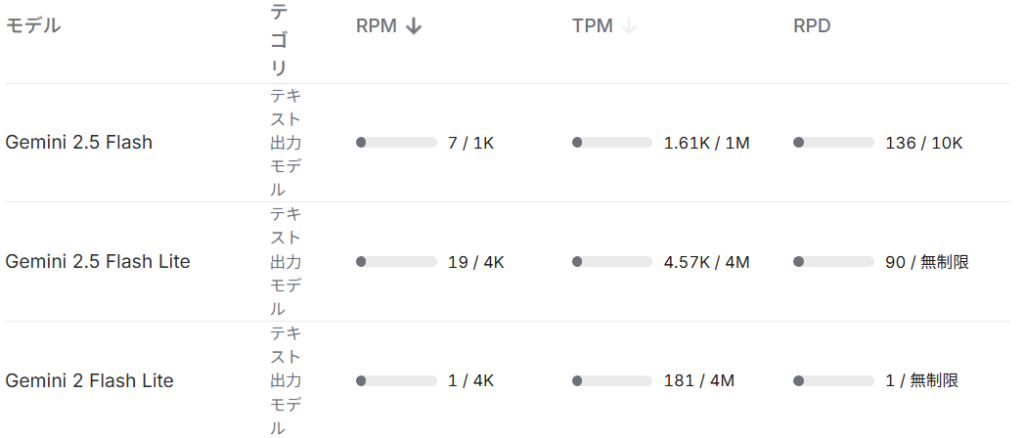Click Gemini 2.5 Flash TPM usage bar
1024x438 pixels.
[612, 143]
